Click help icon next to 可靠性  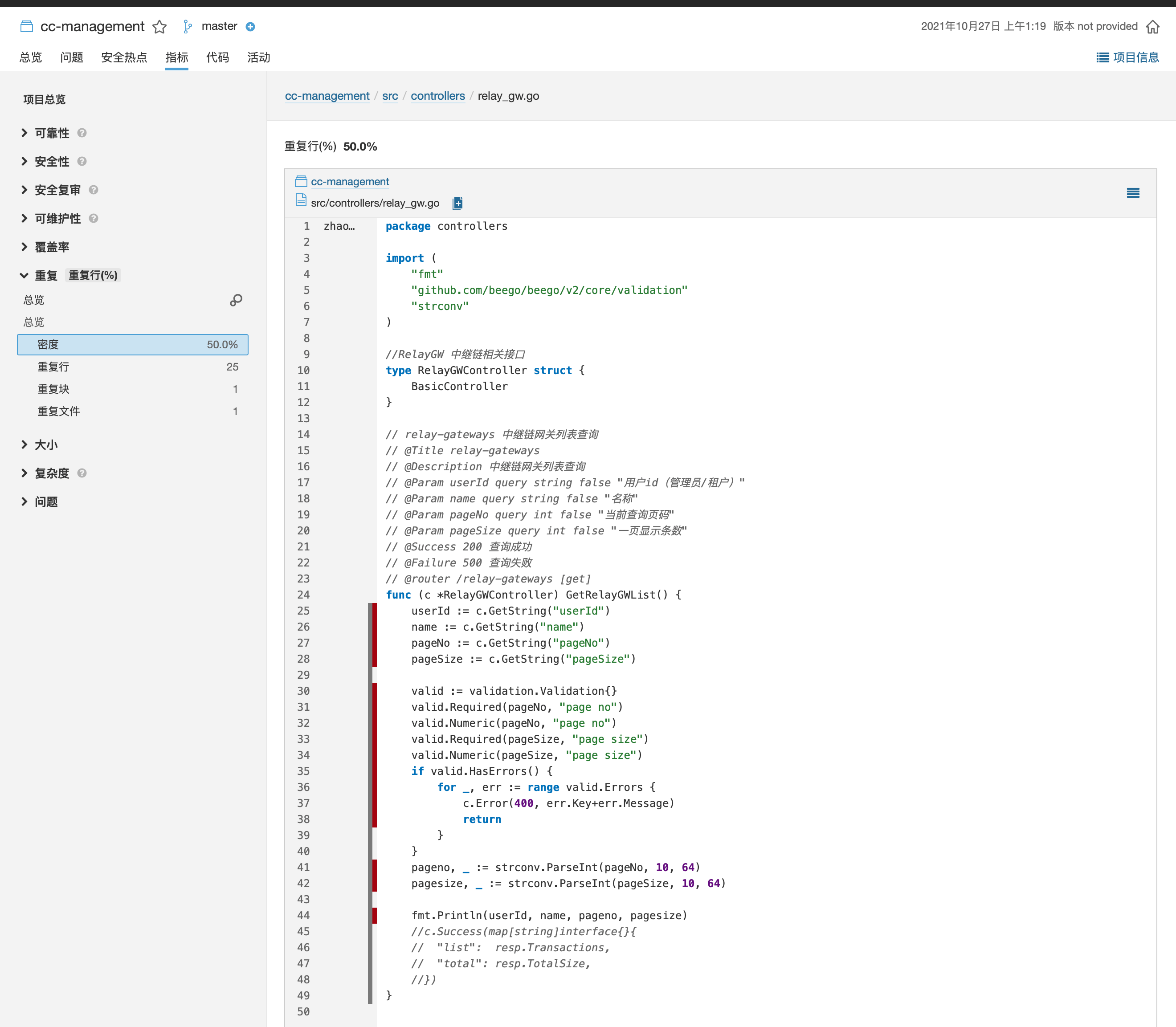82,133
